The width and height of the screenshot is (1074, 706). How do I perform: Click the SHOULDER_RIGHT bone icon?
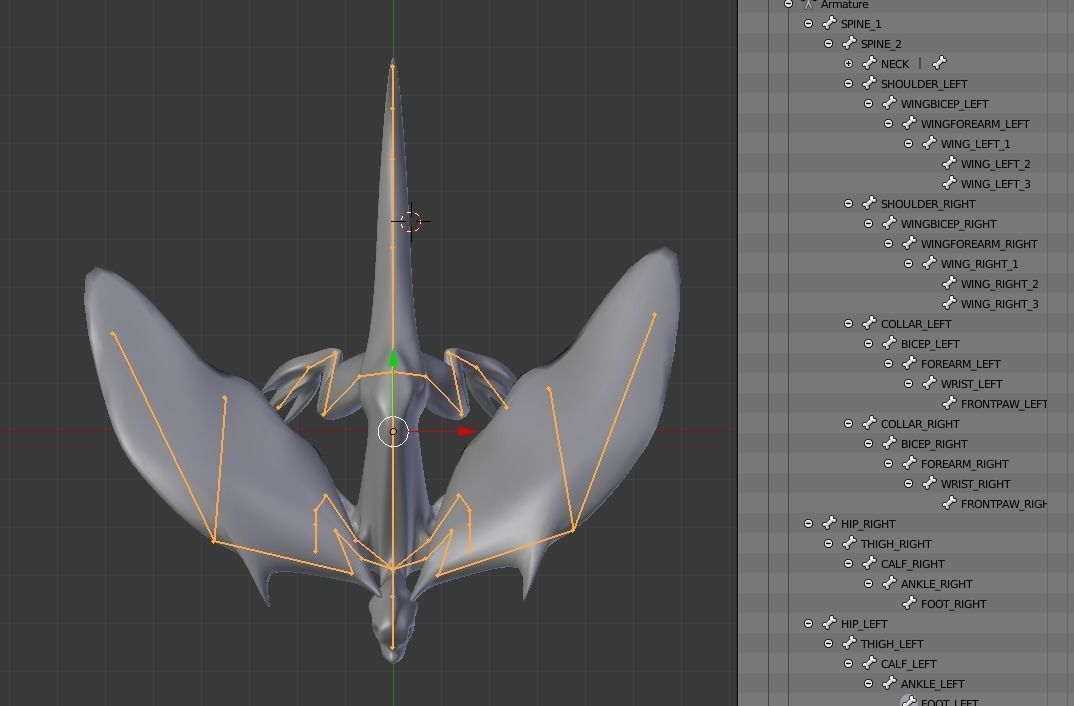point(869,203)
